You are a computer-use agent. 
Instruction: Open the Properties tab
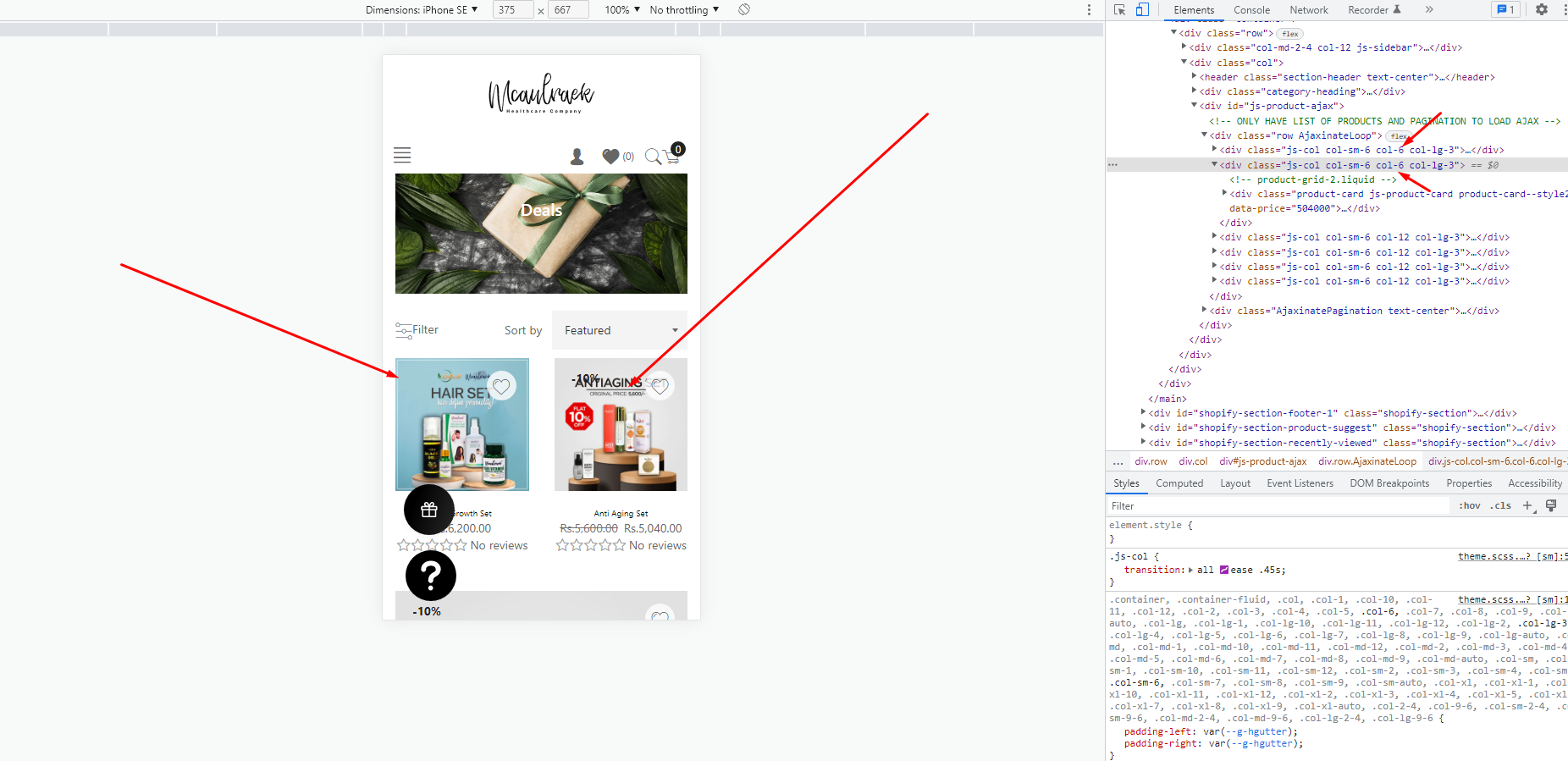(1469, 483)
